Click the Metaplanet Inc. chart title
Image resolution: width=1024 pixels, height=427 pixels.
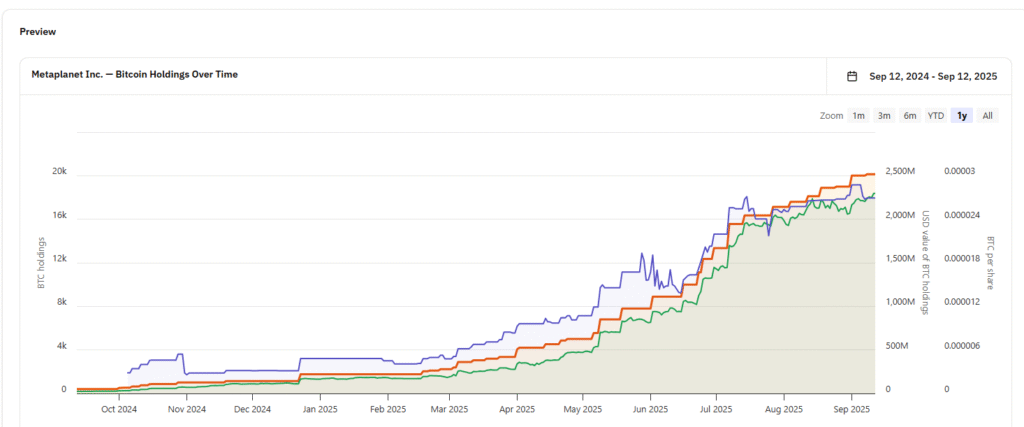(x=135, y=74)
